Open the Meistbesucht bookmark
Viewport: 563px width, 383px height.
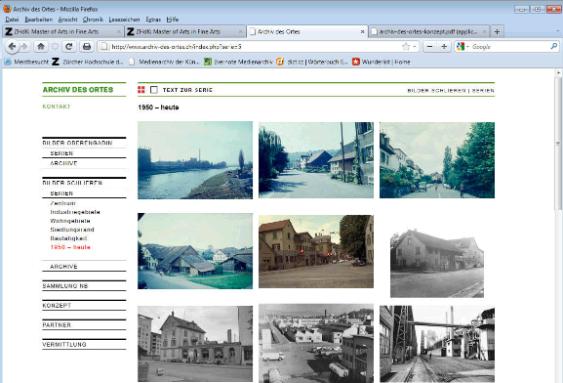tap(27, 62)
